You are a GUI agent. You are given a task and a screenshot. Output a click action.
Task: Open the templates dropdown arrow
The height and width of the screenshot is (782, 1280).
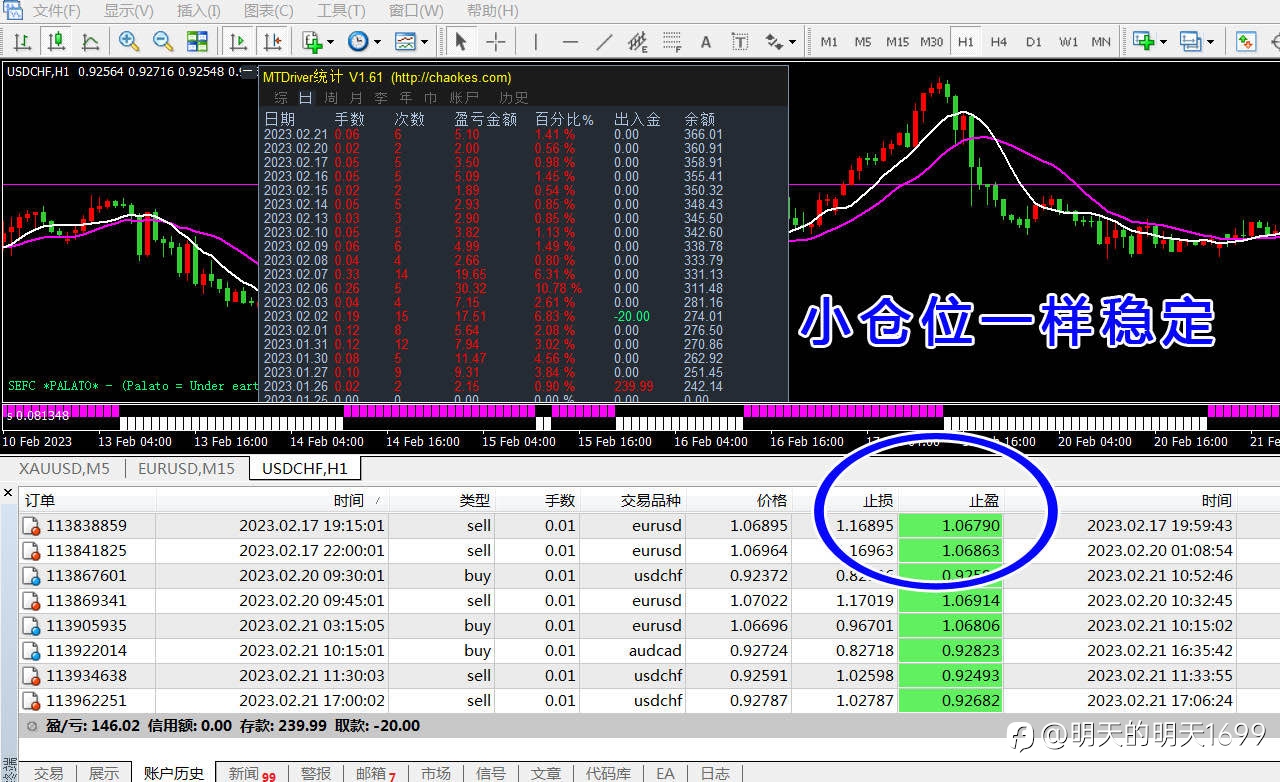[x=425, y=41]
